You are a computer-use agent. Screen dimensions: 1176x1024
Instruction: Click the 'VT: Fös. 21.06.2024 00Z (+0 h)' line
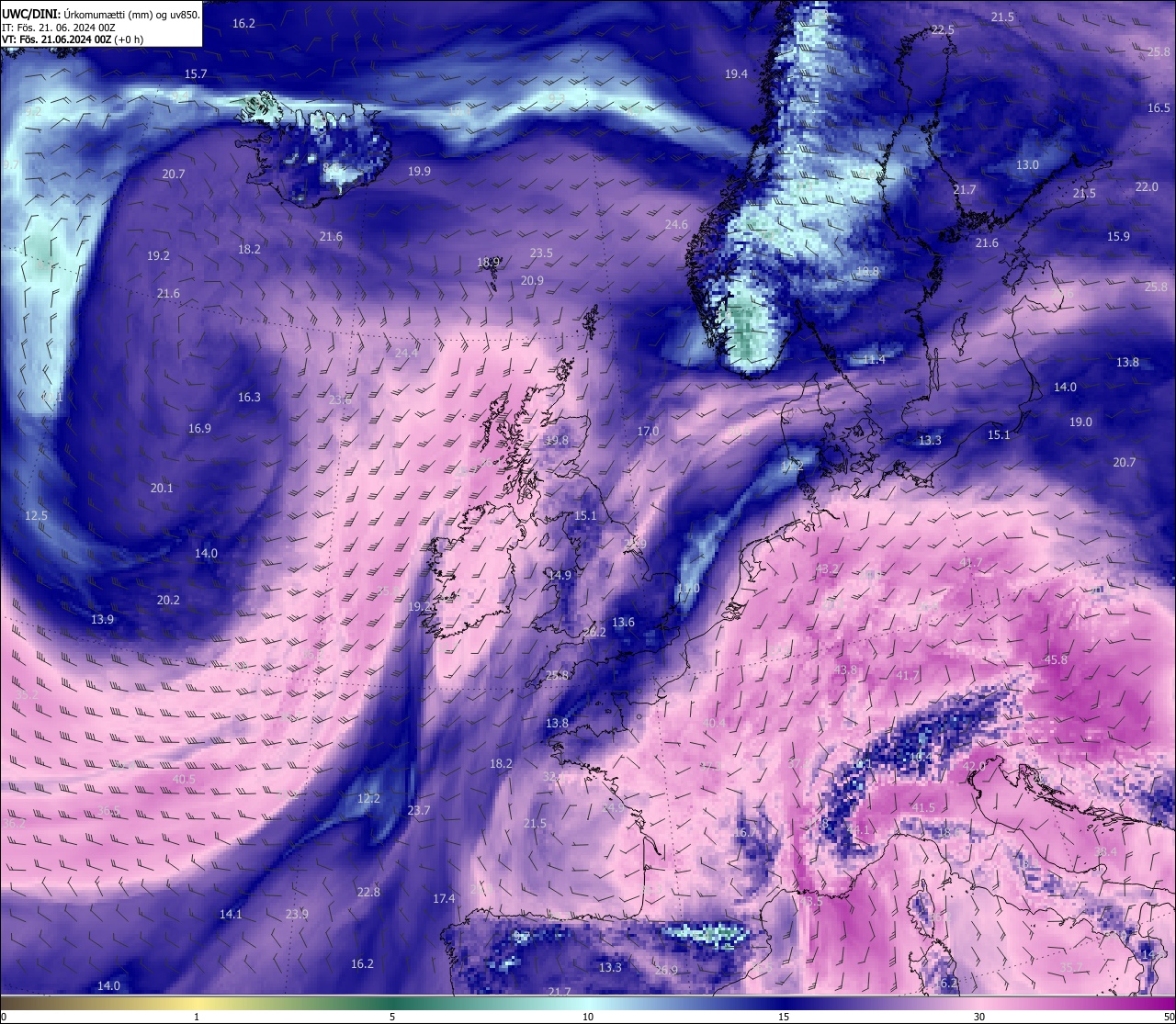(x=73, y=39)
